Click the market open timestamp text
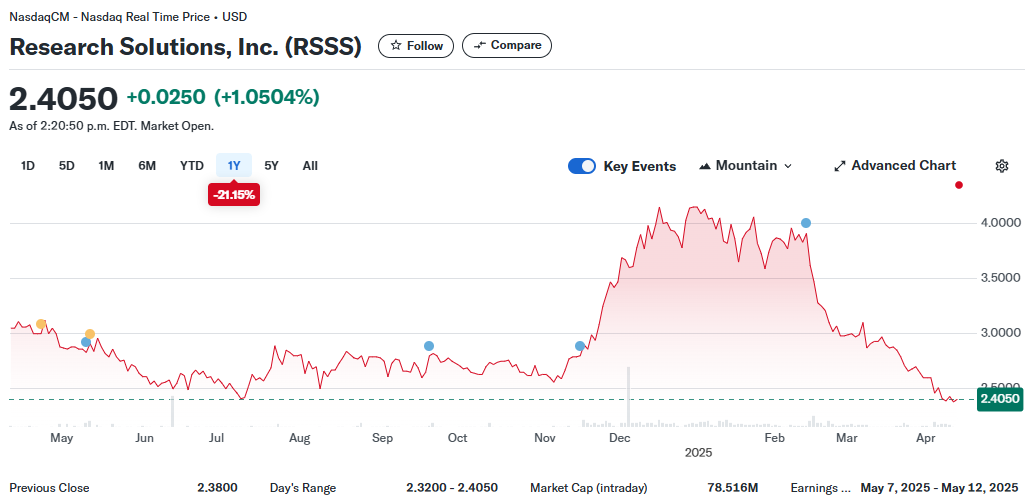 [x=111, y=126]
